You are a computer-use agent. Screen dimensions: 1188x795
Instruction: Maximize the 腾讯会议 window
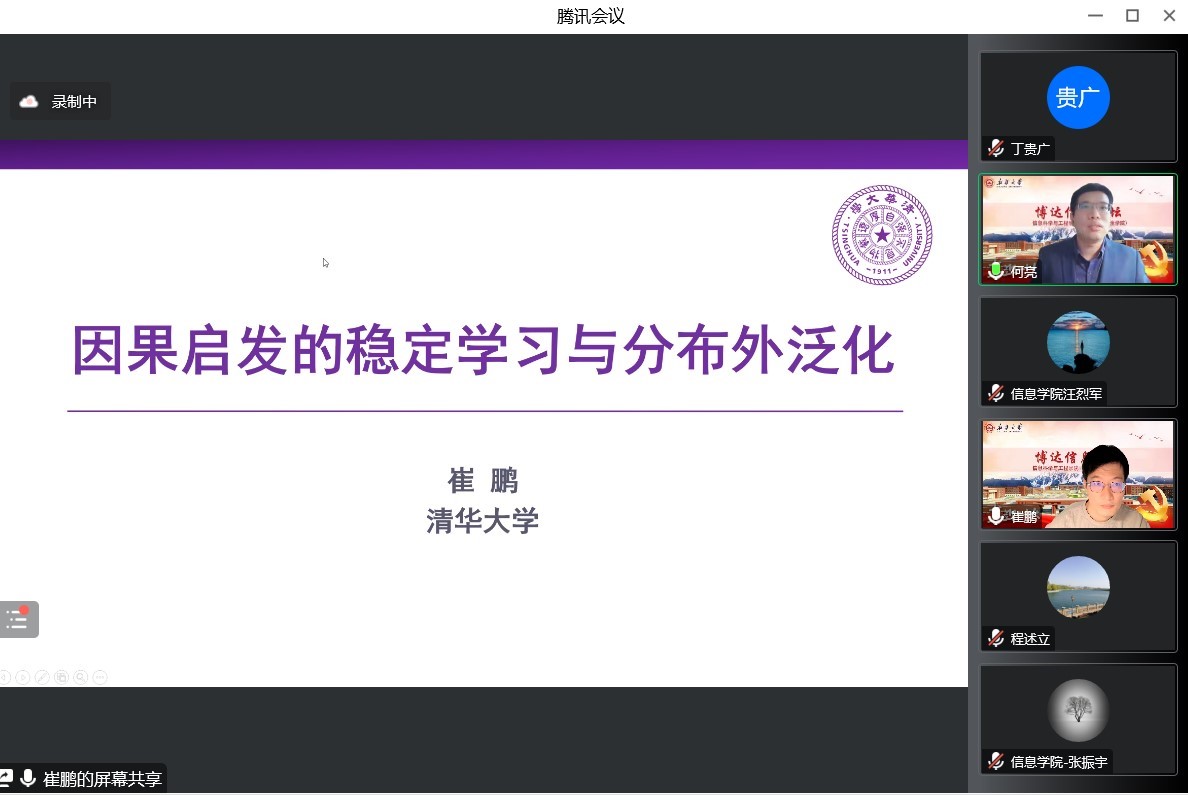pyautogui.click(x=1132, y=15)
